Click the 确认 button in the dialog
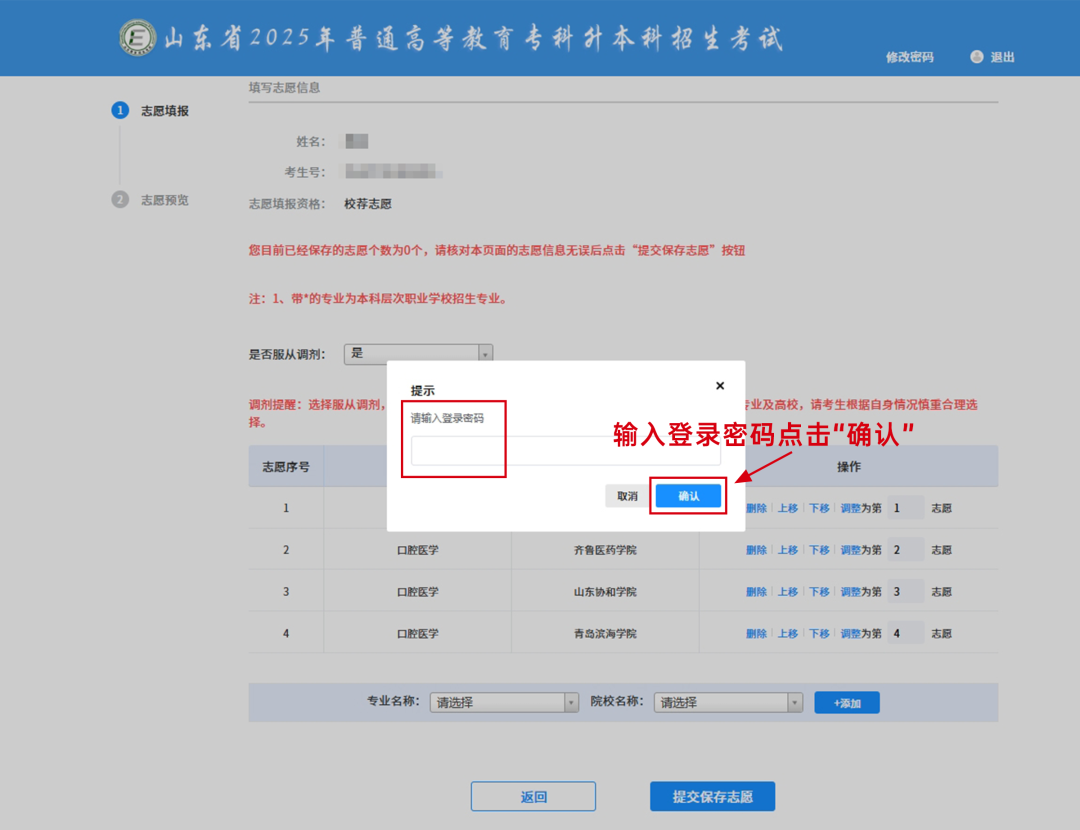 pos(688,495)
